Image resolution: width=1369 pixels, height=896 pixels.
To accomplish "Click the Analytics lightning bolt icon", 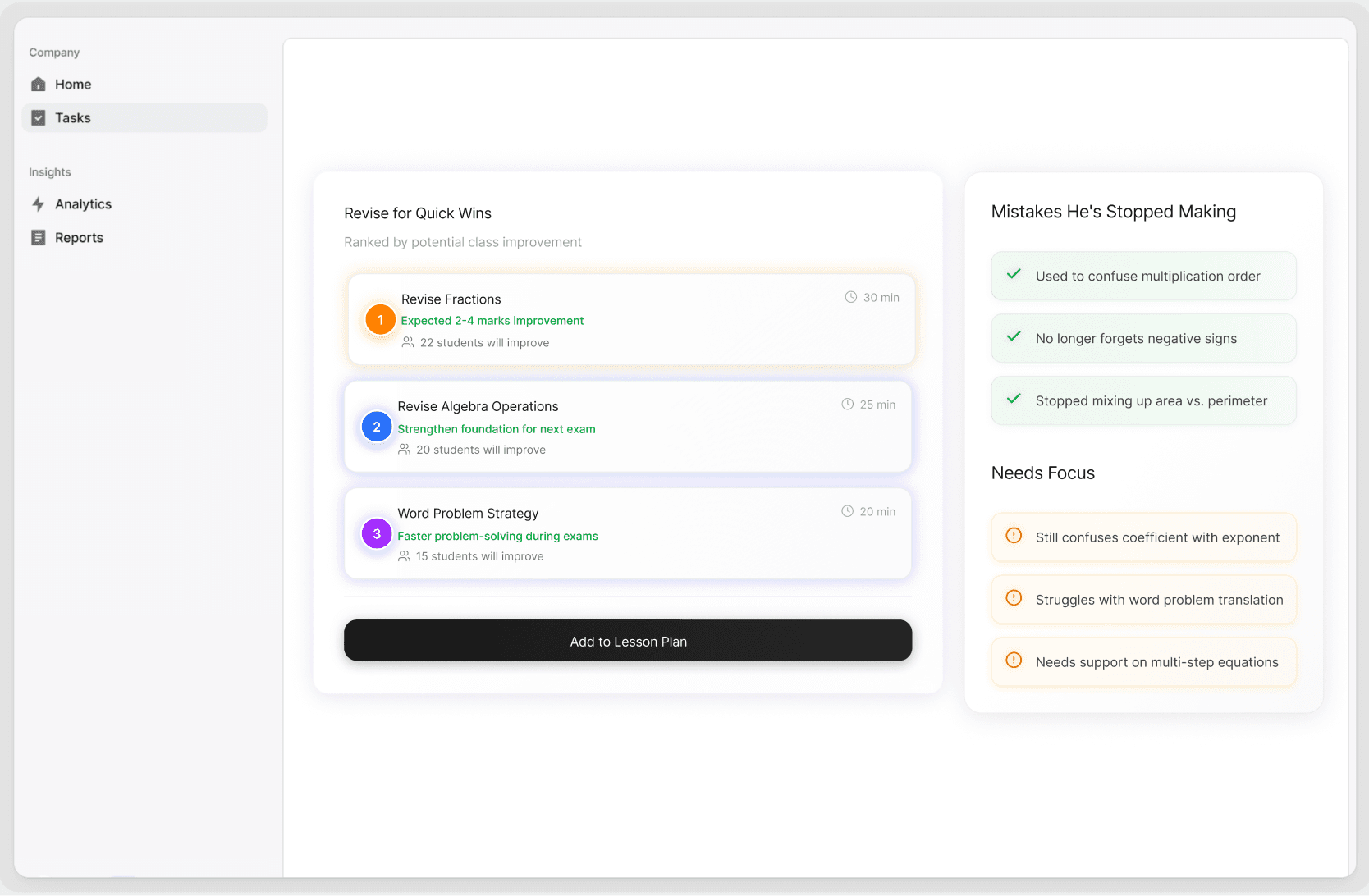I will pyautogui.click(x=38, y=204).
